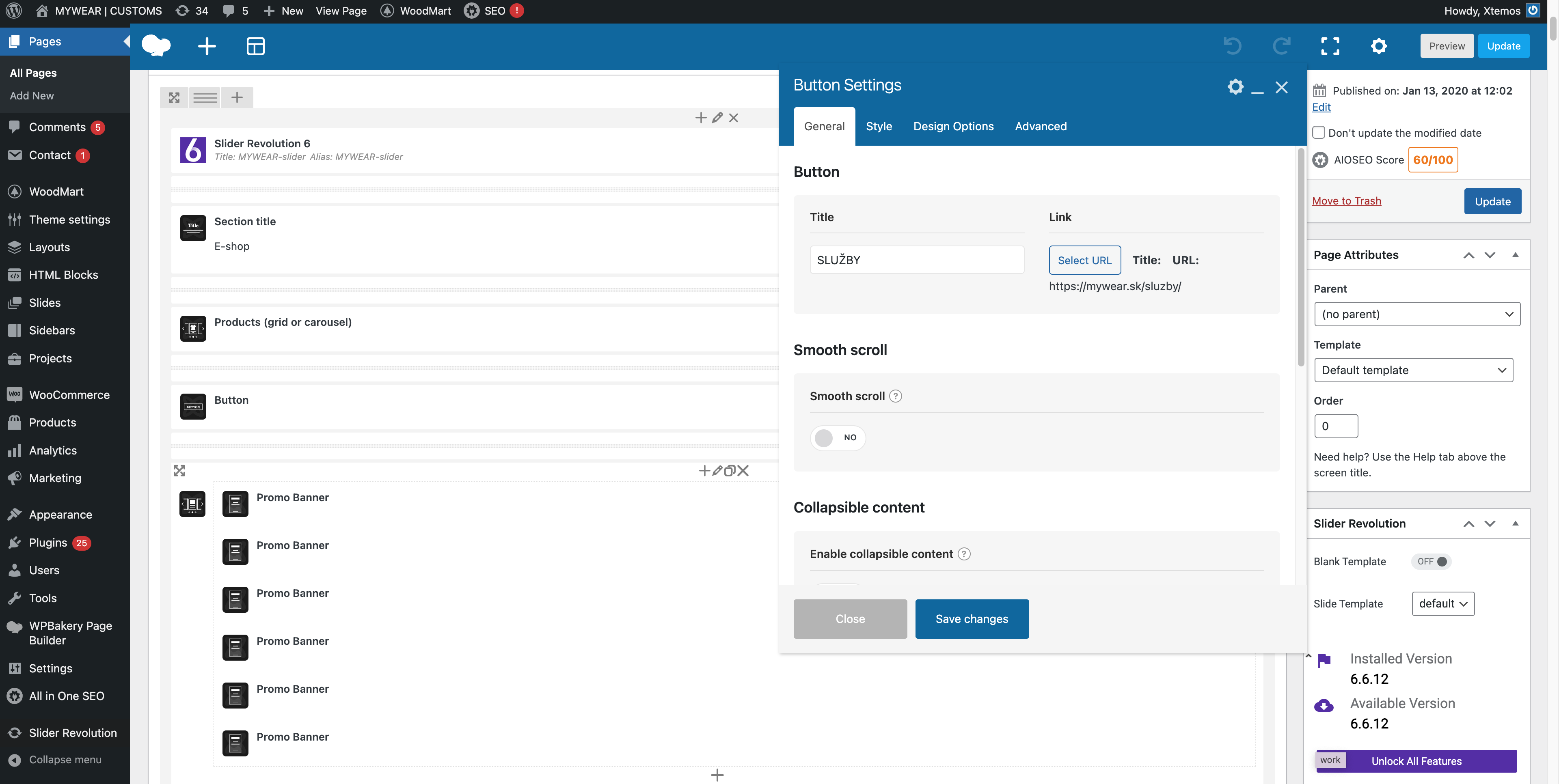Open the Default template dropdown
Viewport: 1559px width, 784px height.
point(1412,370)
